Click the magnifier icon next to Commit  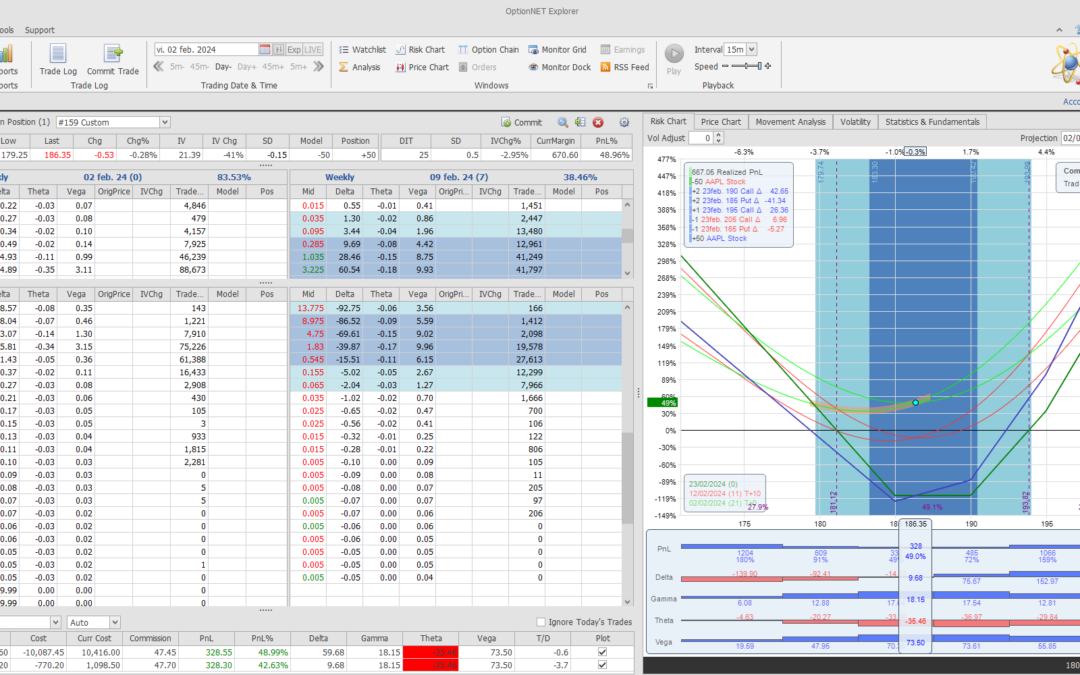pos(563,122)
